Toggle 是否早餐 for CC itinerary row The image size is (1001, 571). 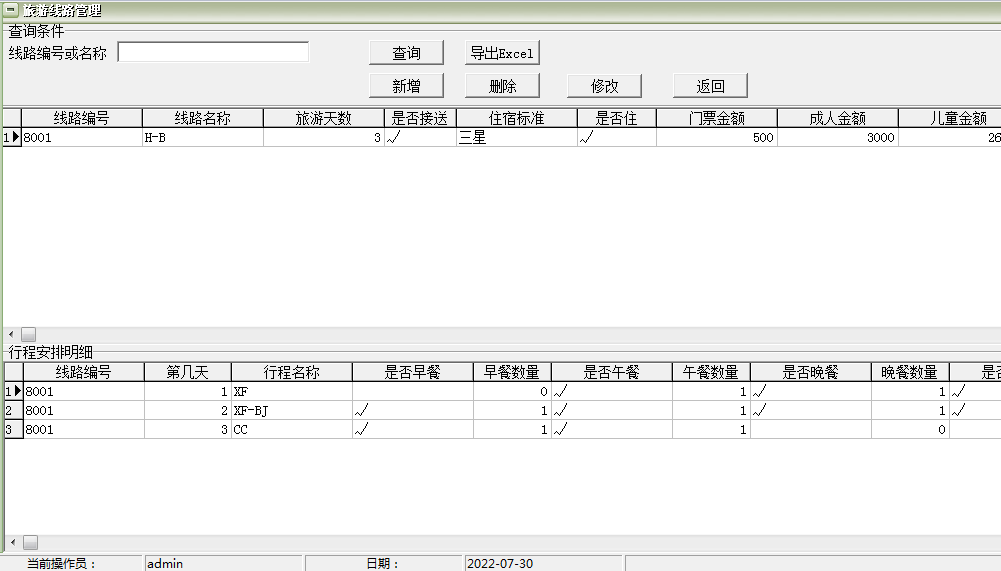(x=361, y=430)
